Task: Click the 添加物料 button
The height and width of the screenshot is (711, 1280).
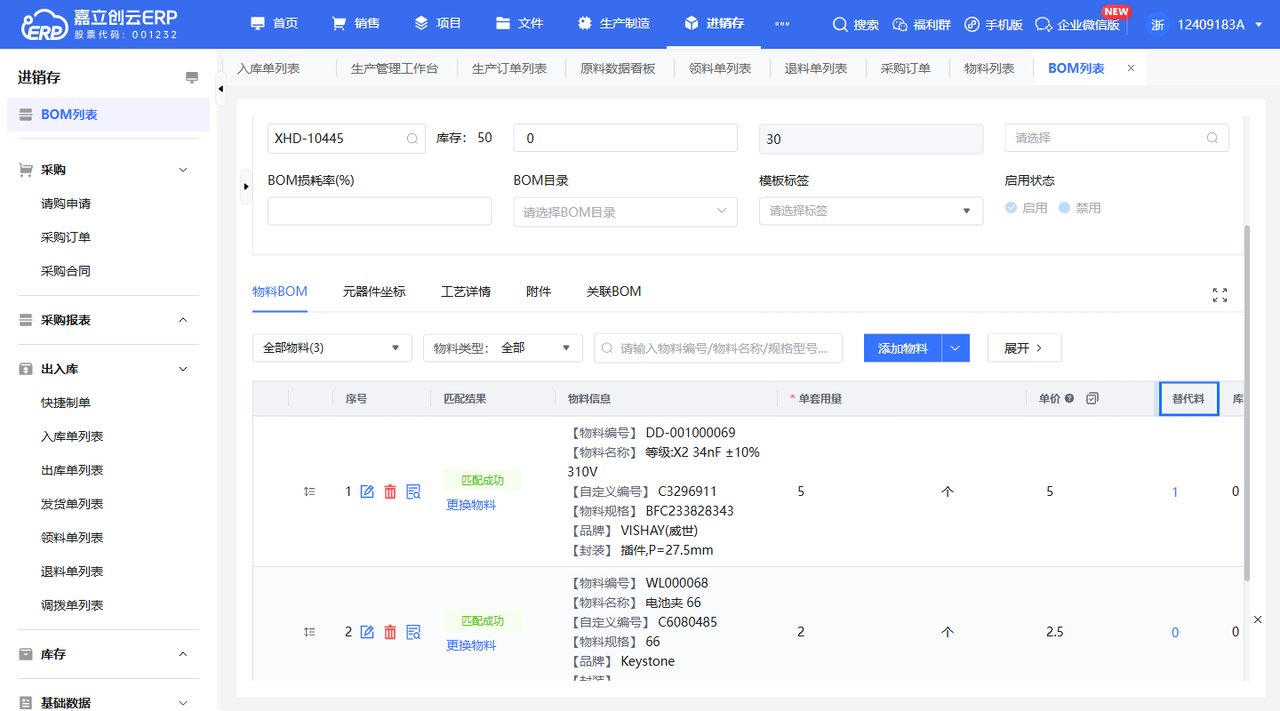Action: 903,348
